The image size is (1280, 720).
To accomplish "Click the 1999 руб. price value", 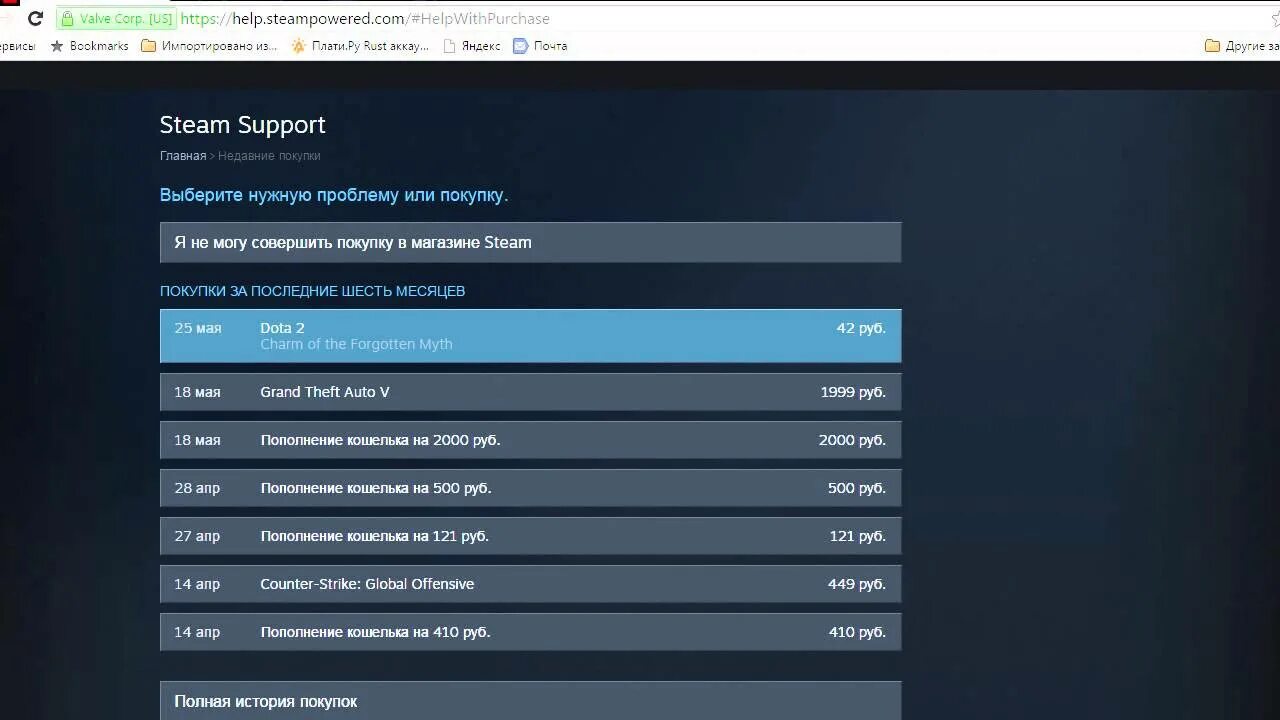I will (x=853, y=392).
